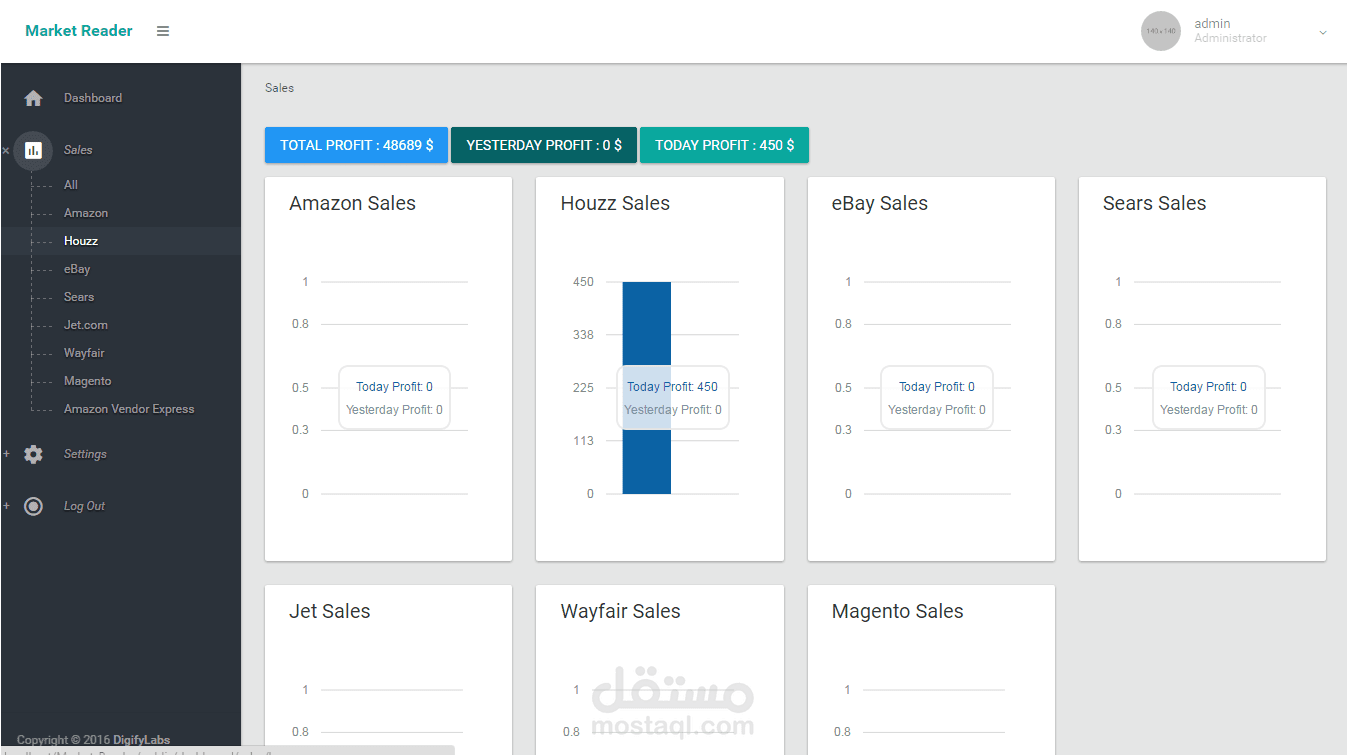Click the Settings gear icon
This screenshot has height=755, width=1347.
tap(33, 454)
